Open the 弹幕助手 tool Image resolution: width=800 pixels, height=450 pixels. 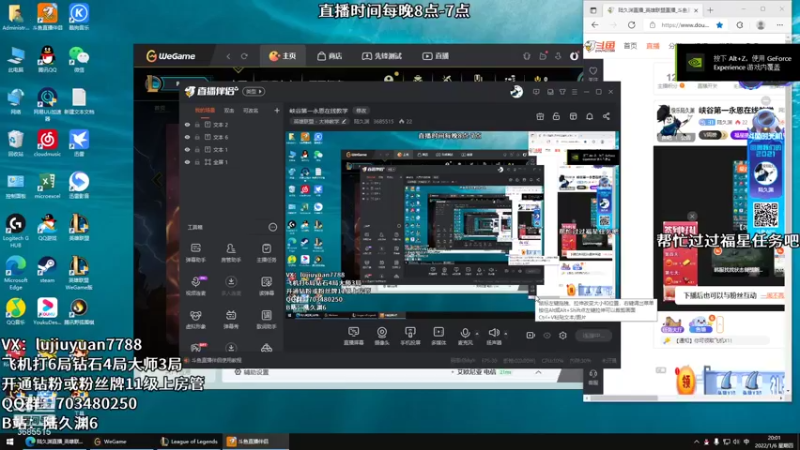195,253
